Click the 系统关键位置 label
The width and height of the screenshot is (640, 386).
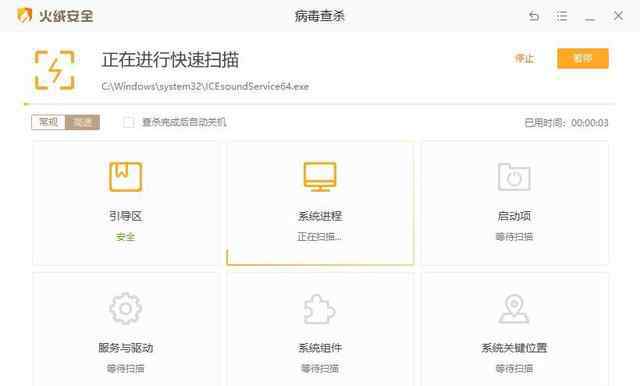(514, 348)
